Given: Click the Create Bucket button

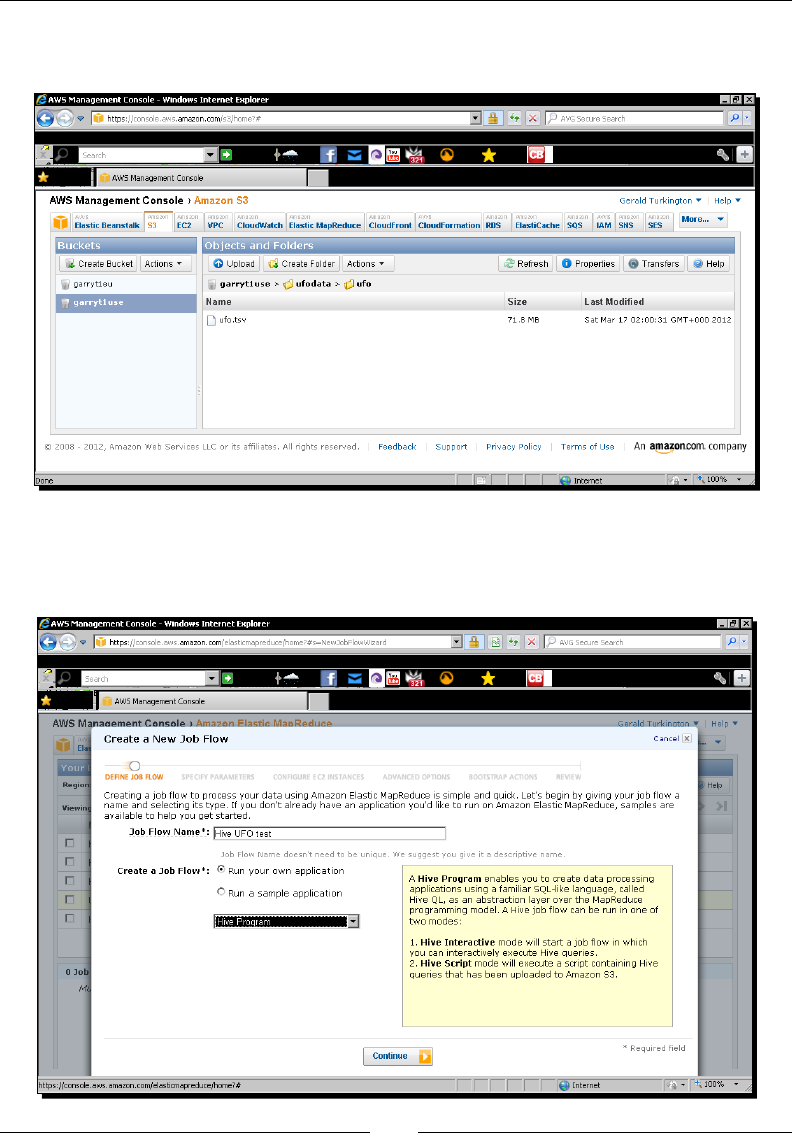Looking at the screenshot, I should click(x=98, y=264).
